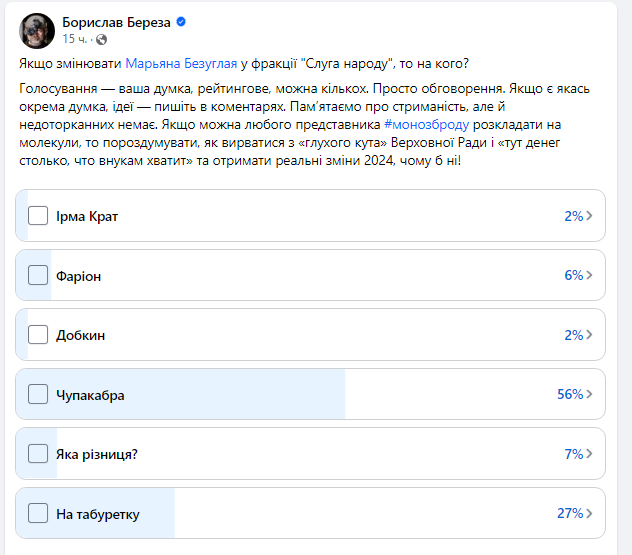This screenshot has height=555, width=632.
Task: Click chevron beside Фаріон 6%
Action: point(590,275)
